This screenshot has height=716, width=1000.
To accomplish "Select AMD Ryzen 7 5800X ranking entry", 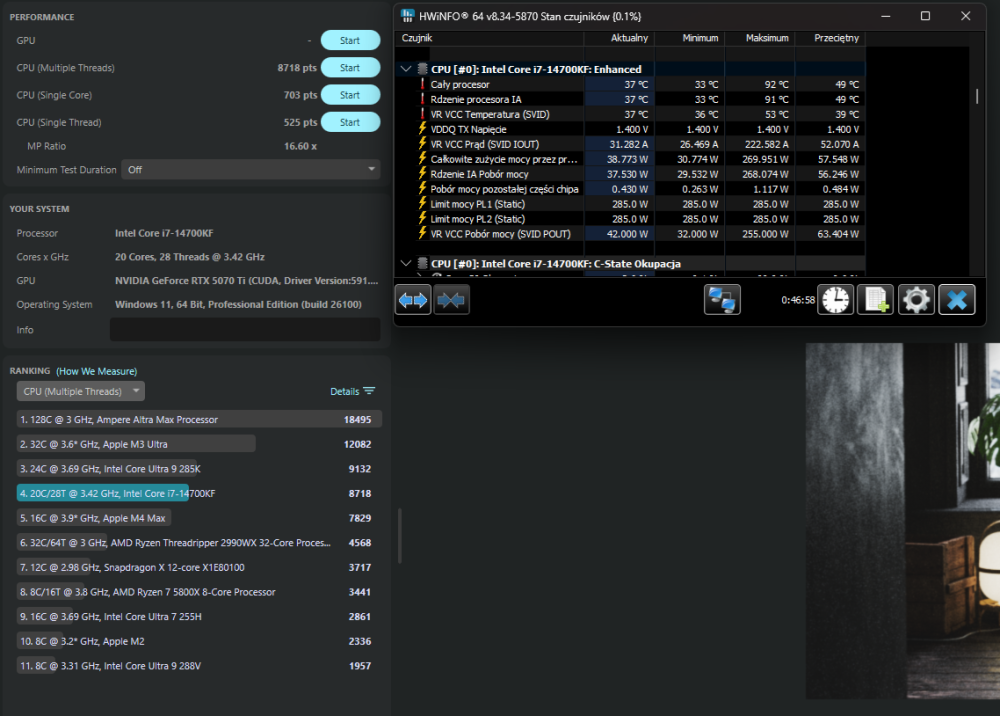I will coord(199,592).
